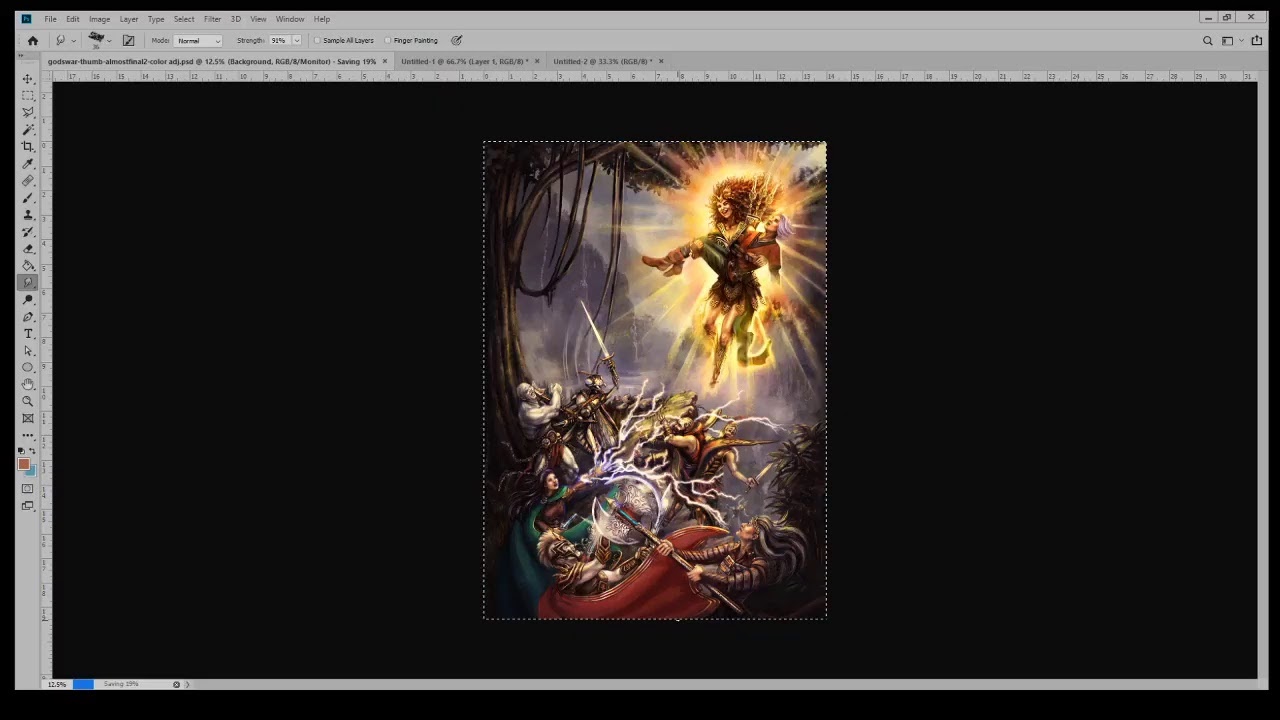Open the Mode dropdown set to Normal

(198, 41)
